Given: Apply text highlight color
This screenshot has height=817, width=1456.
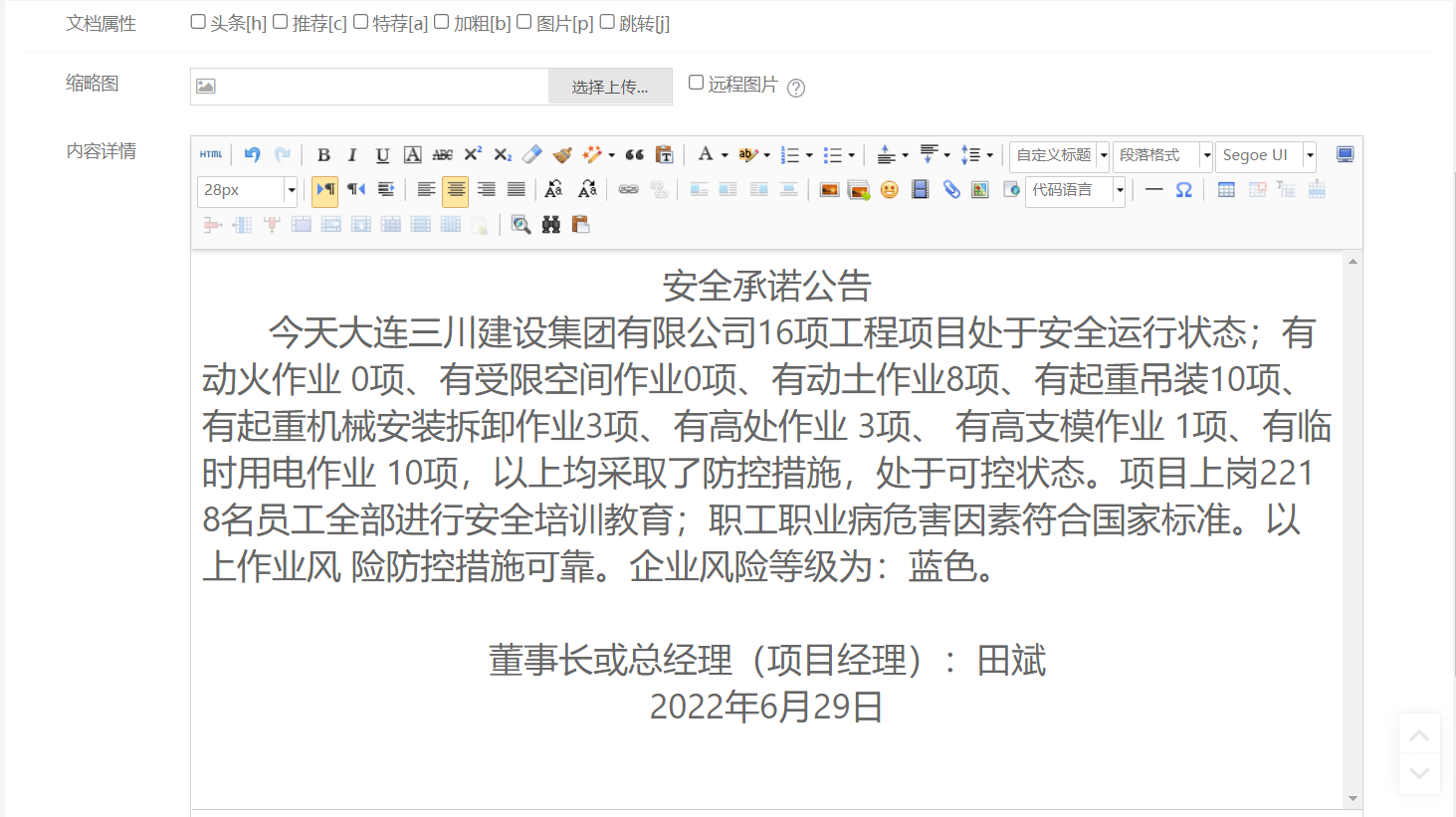Looking at the screenshot, I should pos(748,155).
